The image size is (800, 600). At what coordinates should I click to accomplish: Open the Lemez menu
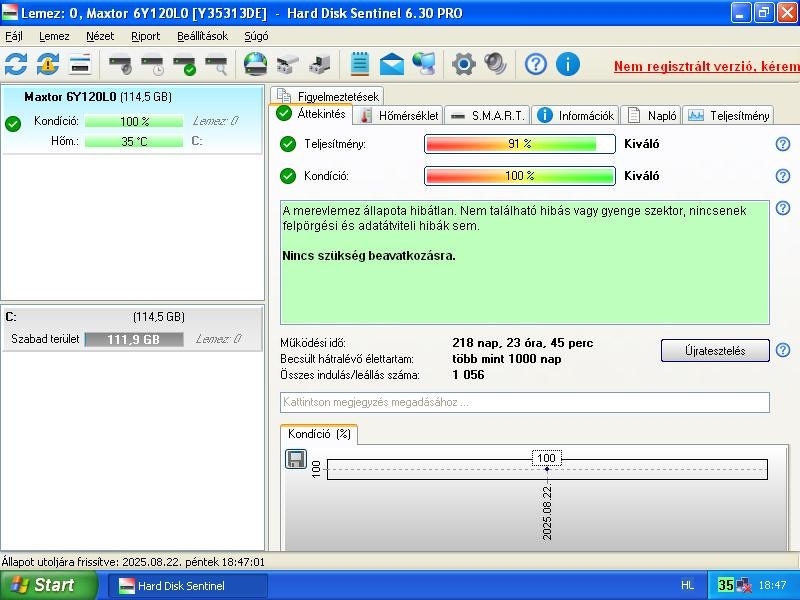pos(54,36)
